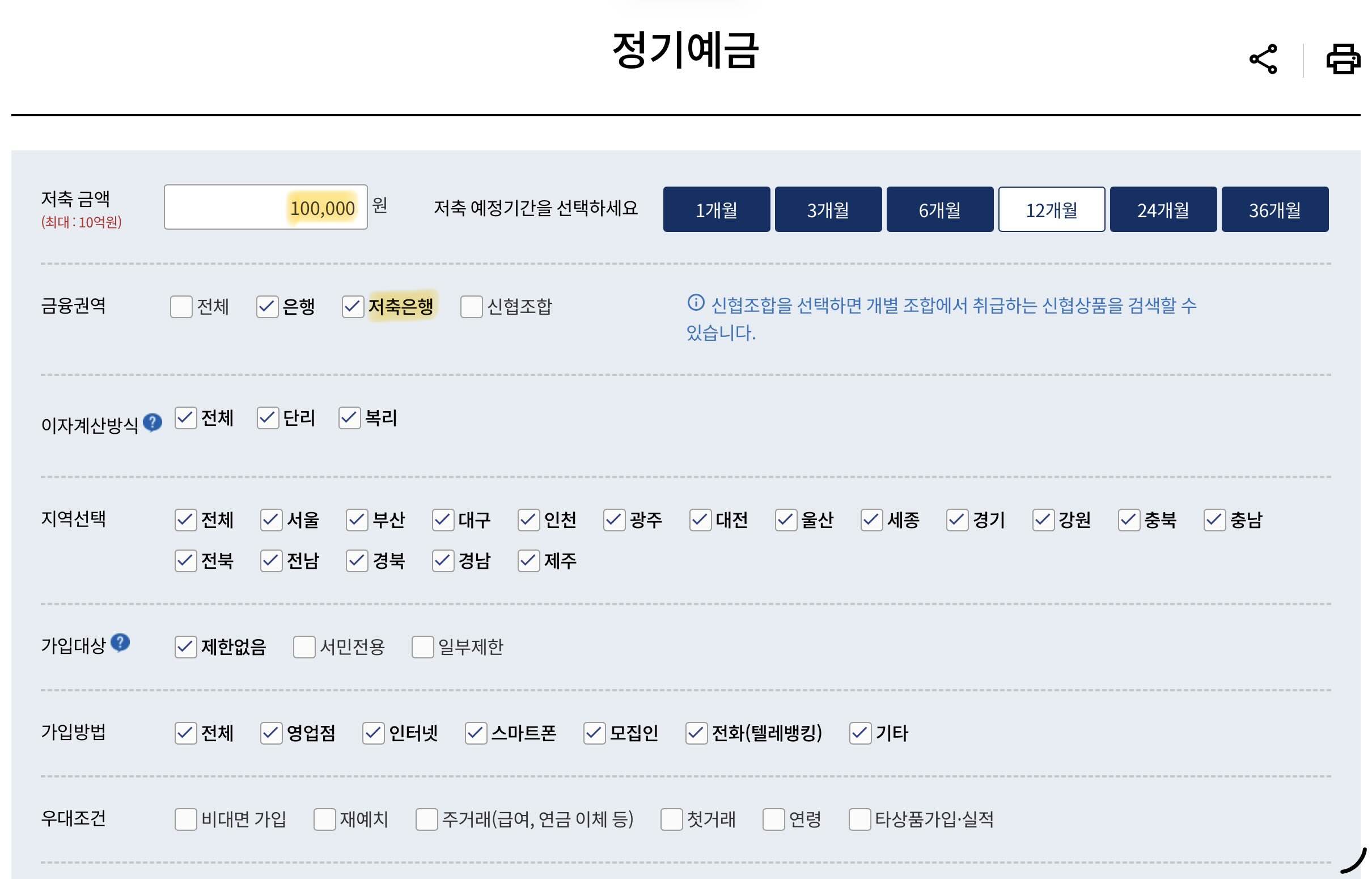Uncheck the 저축은행 checkbox

point(353,307)
